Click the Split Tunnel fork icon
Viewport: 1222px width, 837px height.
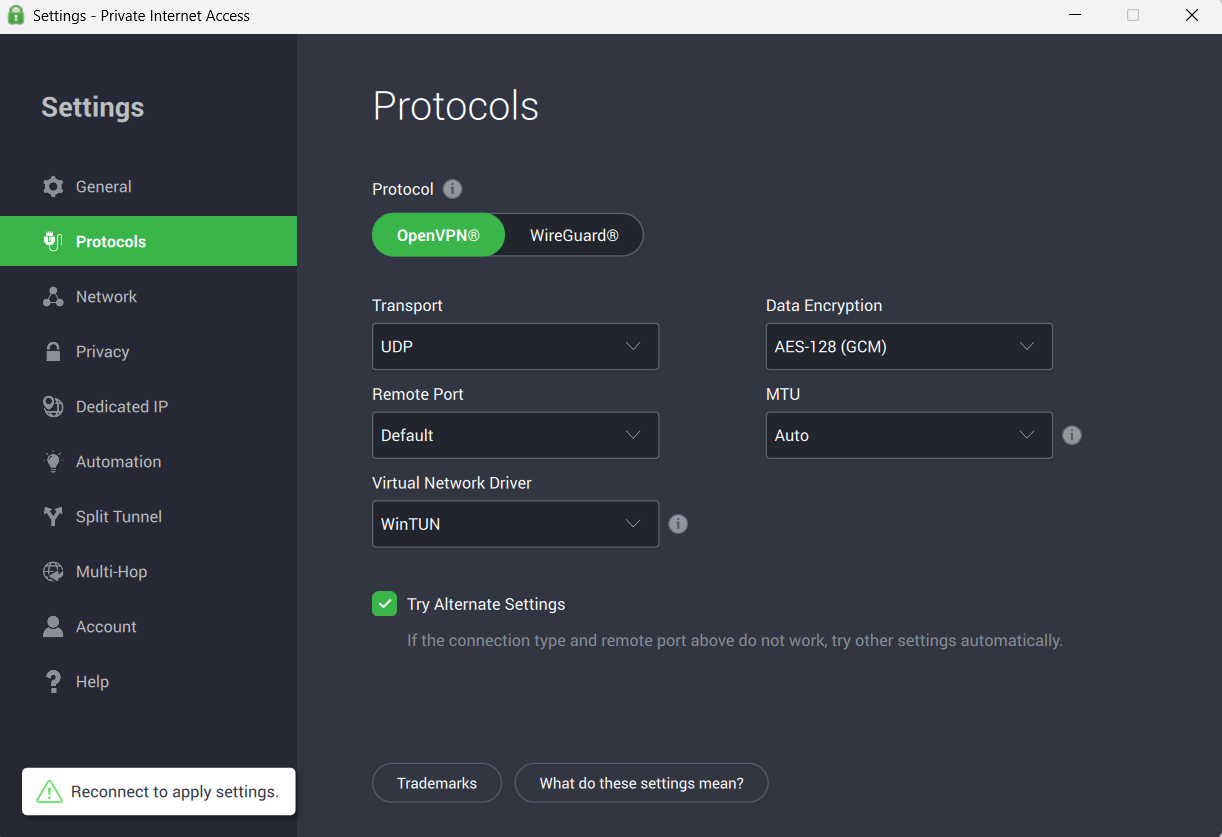click(x=53, y=517)
